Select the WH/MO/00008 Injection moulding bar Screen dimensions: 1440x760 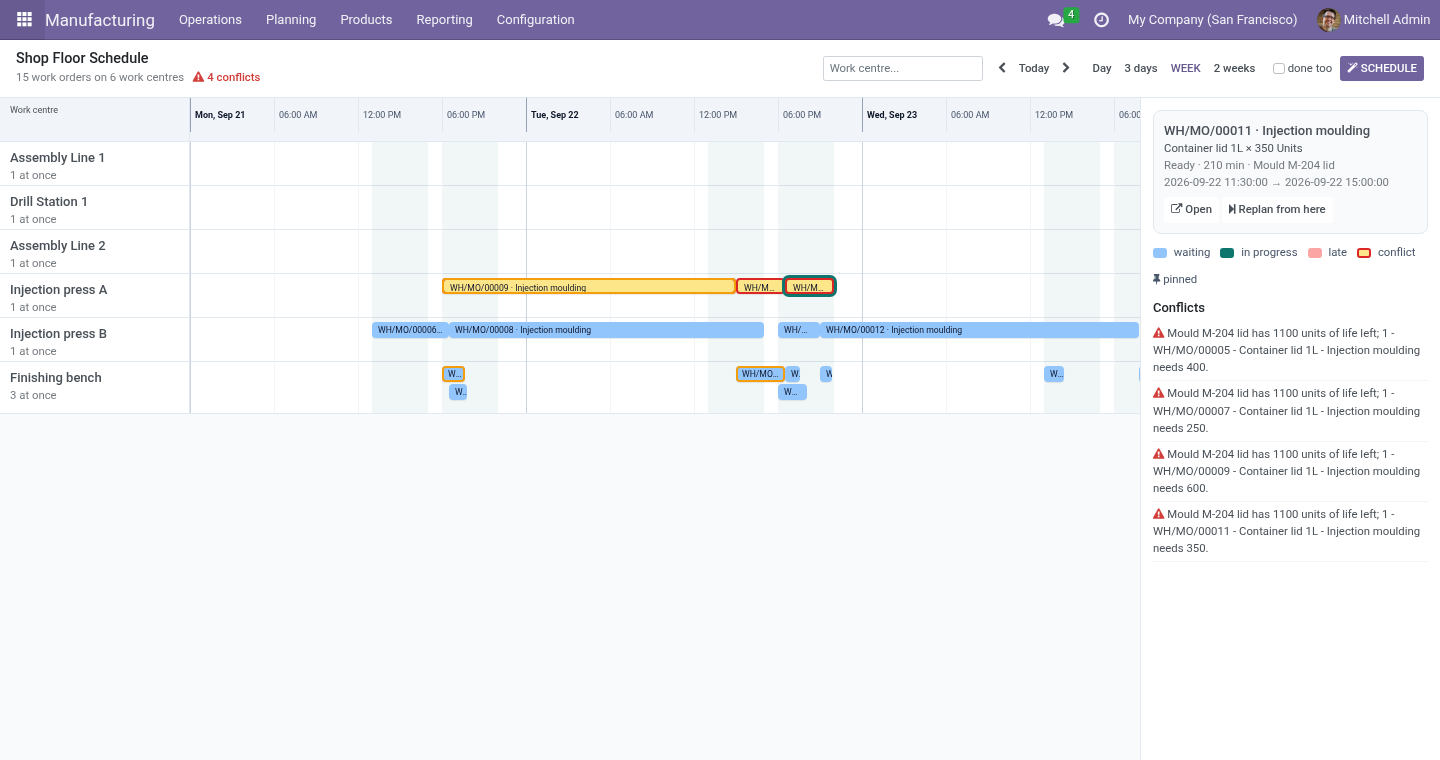pos(606,330)
